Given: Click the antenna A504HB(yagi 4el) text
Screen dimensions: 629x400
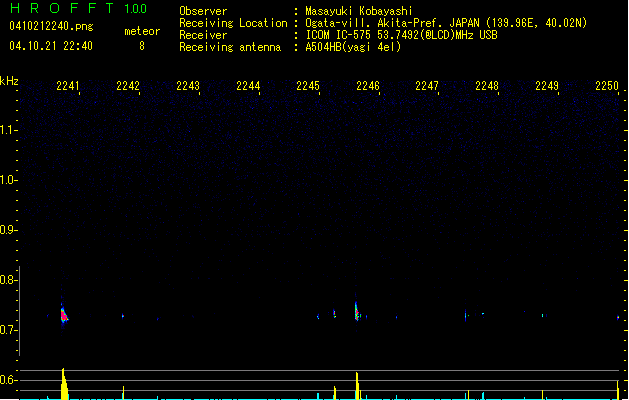Looking at the screenshot, I should [x=353, y=47].
